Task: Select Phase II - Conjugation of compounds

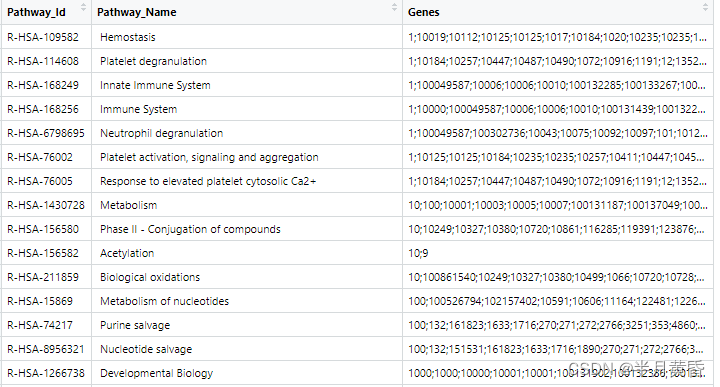Action: click(x=190, y=229)
